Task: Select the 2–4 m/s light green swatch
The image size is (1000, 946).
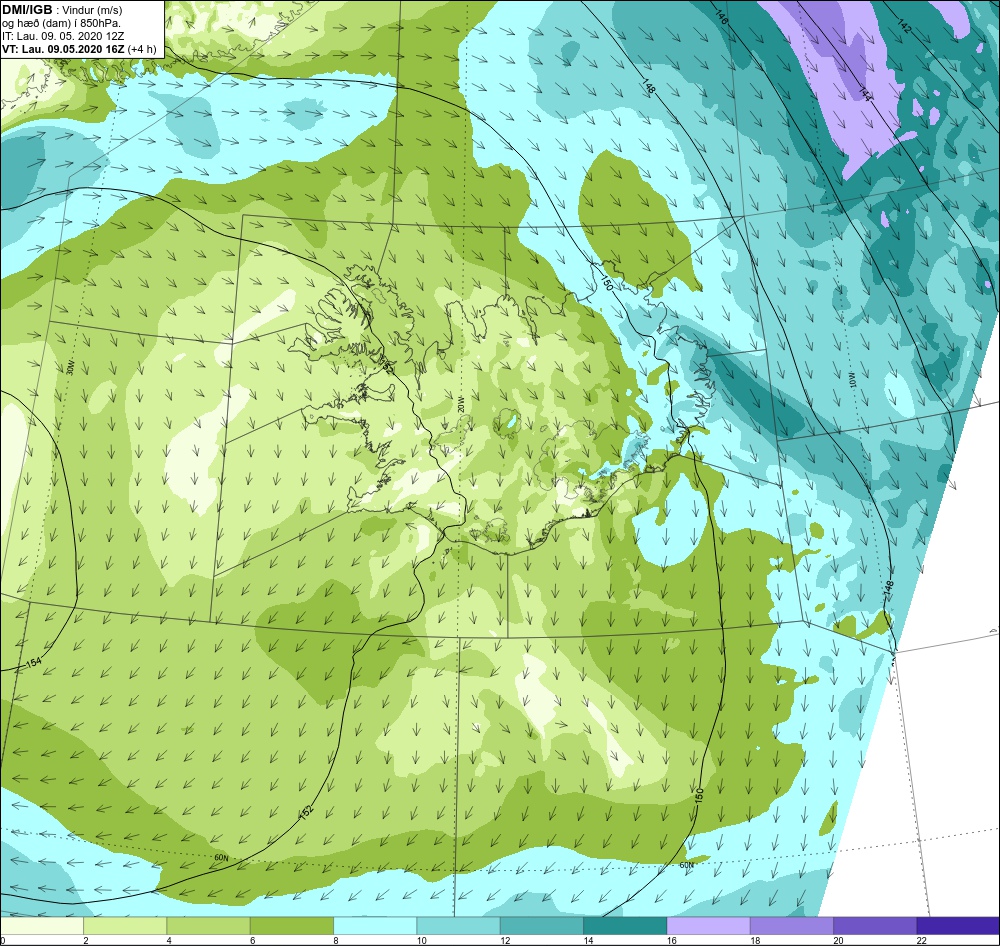Action: pos(125,925)
